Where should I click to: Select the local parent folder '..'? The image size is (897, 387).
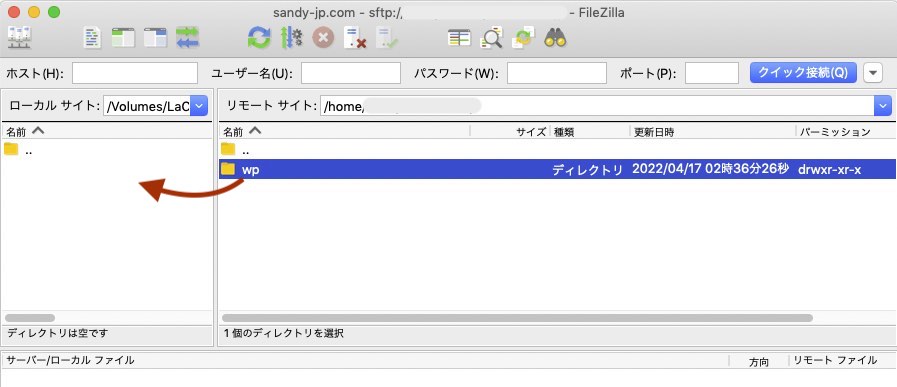click(107, 150)
